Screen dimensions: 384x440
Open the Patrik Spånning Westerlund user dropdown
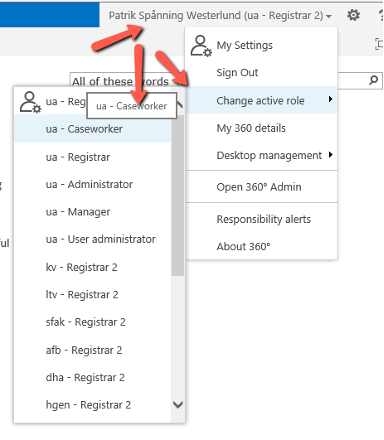(x=220, y=15)
